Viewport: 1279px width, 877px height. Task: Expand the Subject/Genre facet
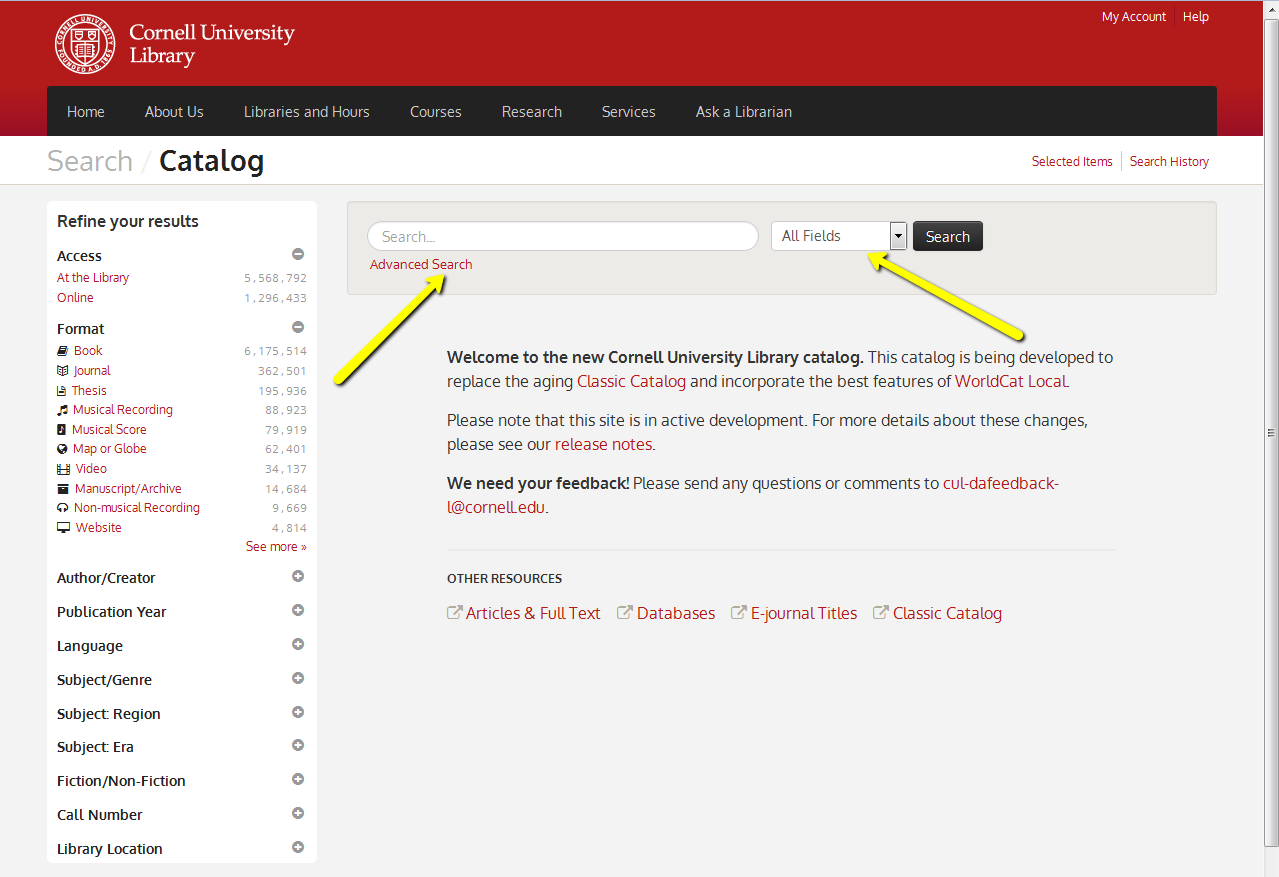[x=298, y=678]
